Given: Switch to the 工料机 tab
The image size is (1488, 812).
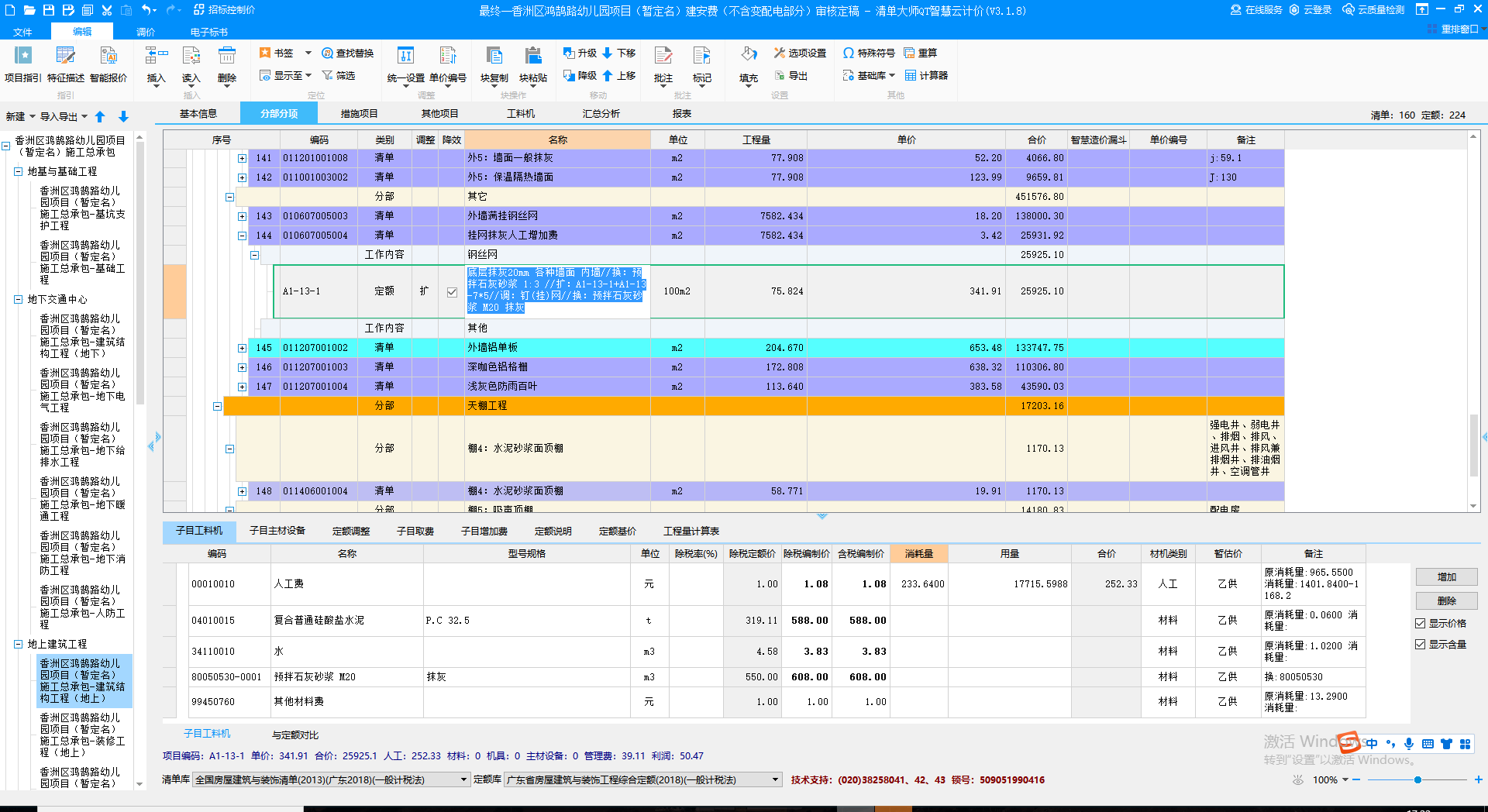Looking at the screenshot, I should point(521,113).
